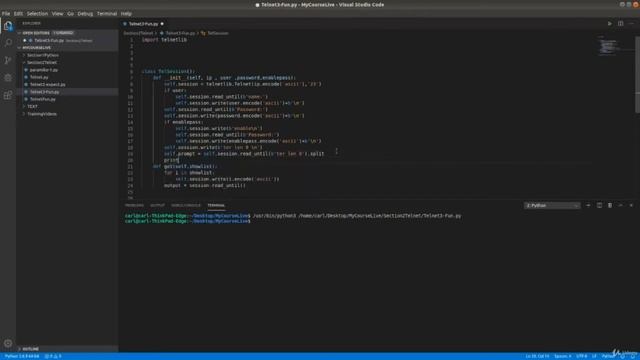Screen dimensions: 640x360
Task: Open the Edit menu
Action: (18, 13)
